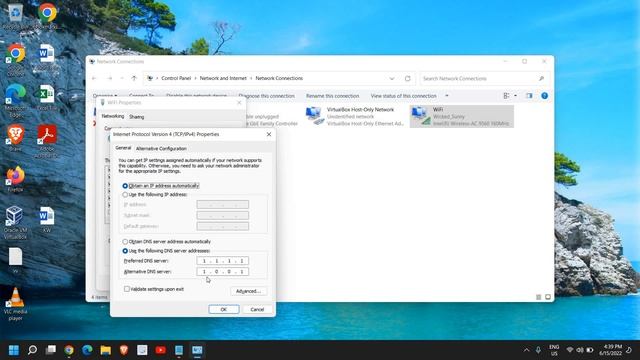Open the WiFi tray icon
This screenshot has height=360, width=640.
(570, 350)
